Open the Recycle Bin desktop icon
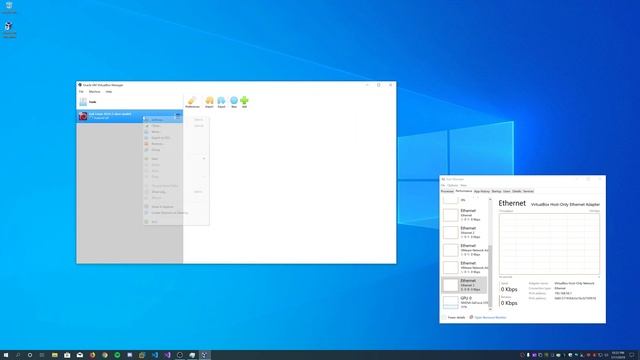 click(9, 7)
